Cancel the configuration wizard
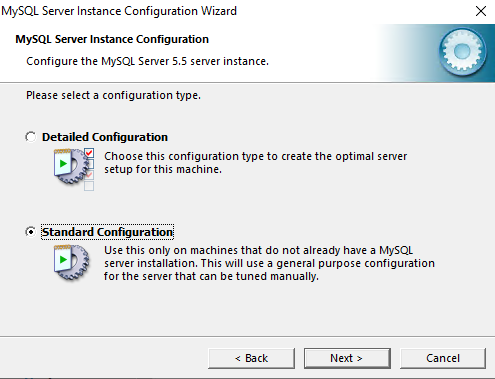This screenshot has width=495, height=379. point(443,358)
